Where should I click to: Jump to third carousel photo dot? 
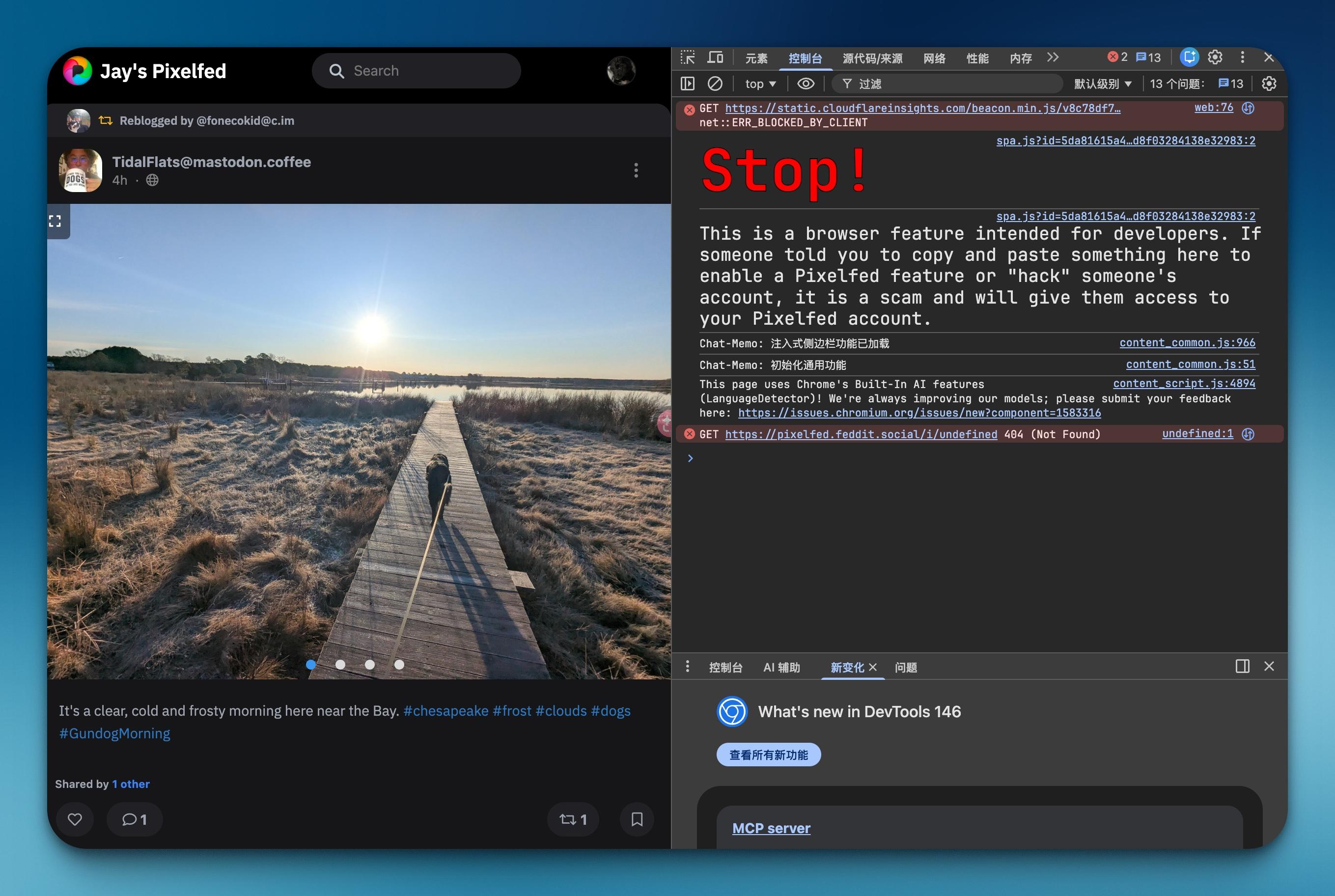point(369,665)
